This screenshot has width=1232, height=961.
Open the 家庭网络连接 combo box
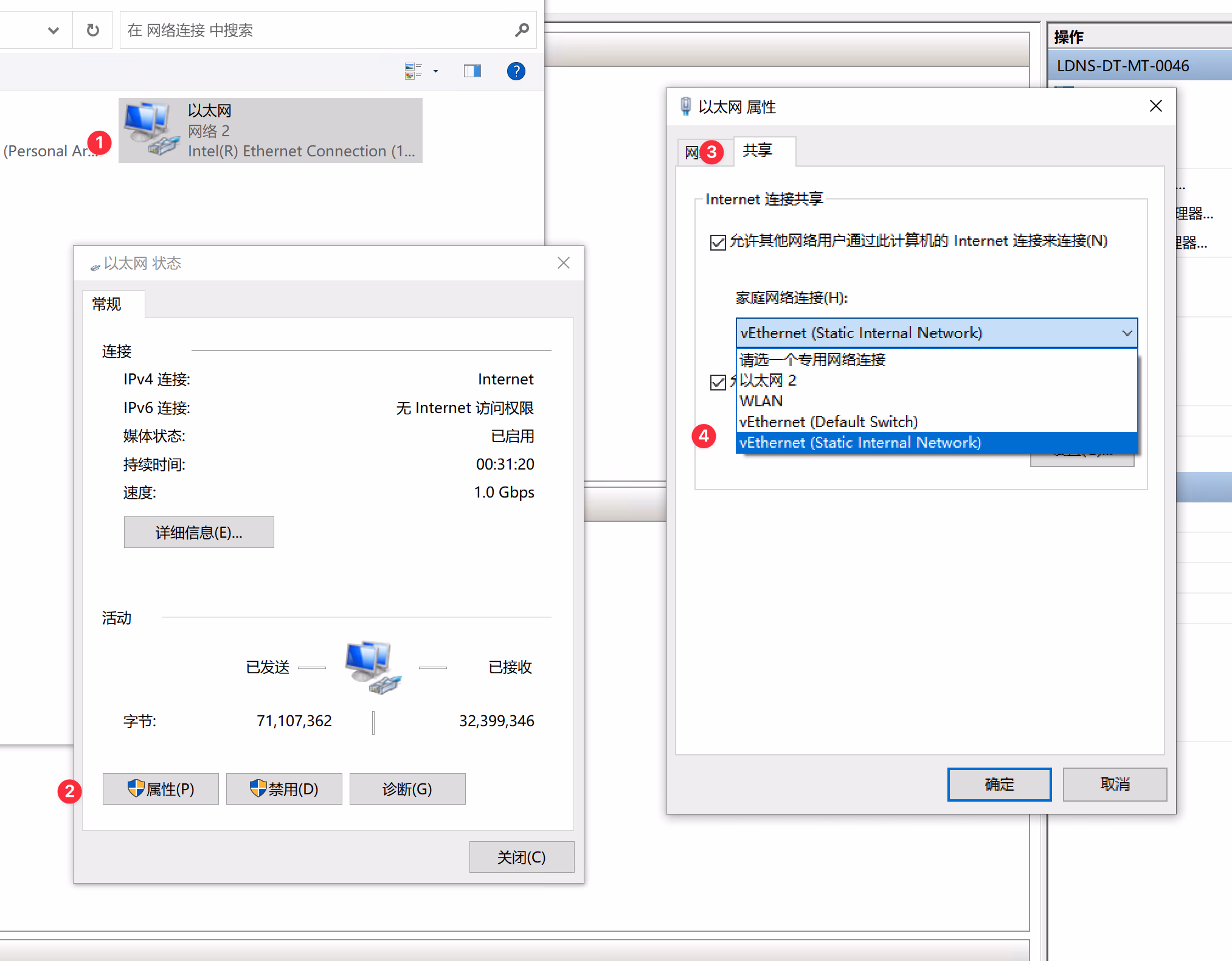click(936, 333)
